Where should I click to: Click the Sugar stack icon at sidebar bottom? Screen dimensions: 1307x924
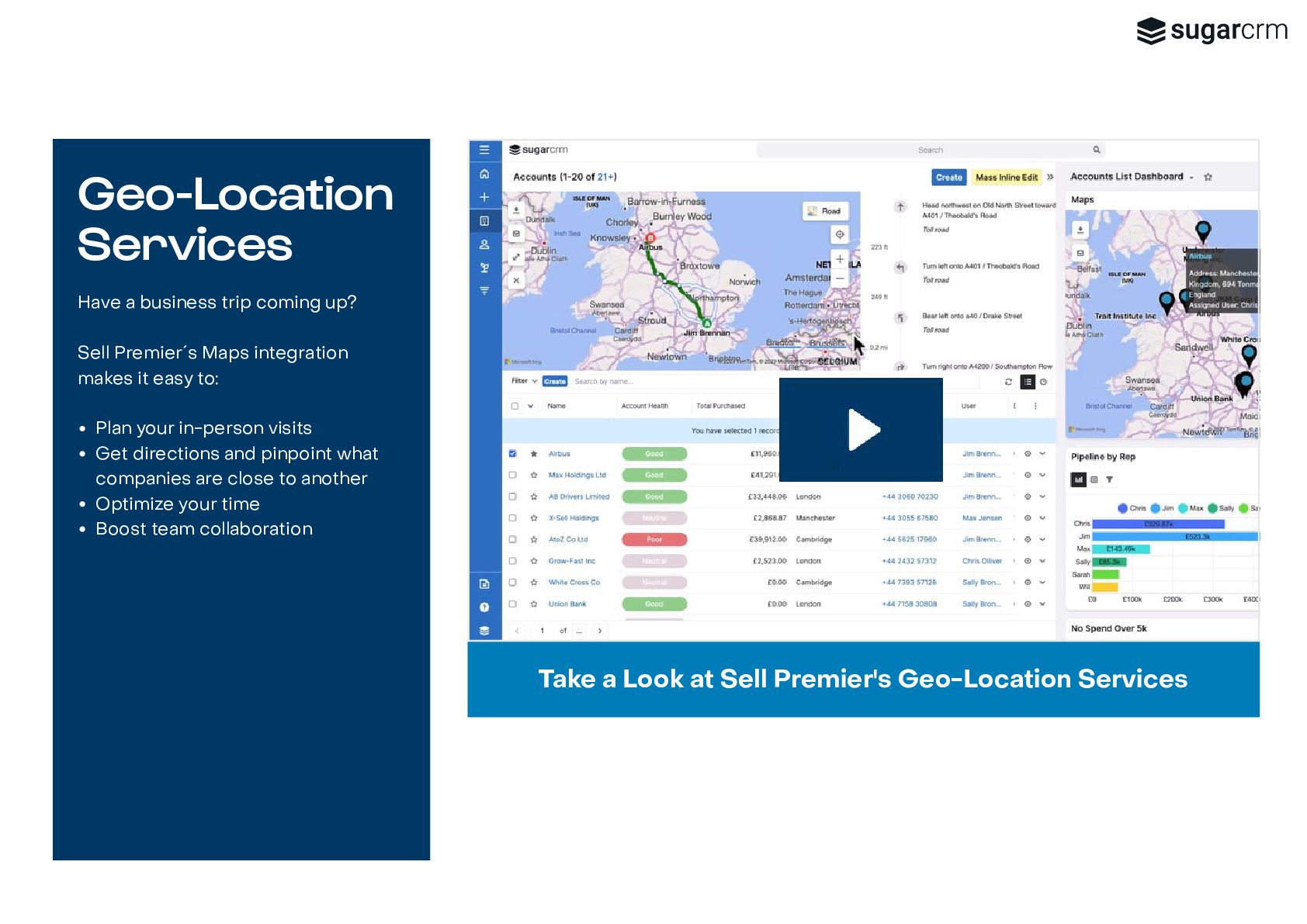(484, 630)
